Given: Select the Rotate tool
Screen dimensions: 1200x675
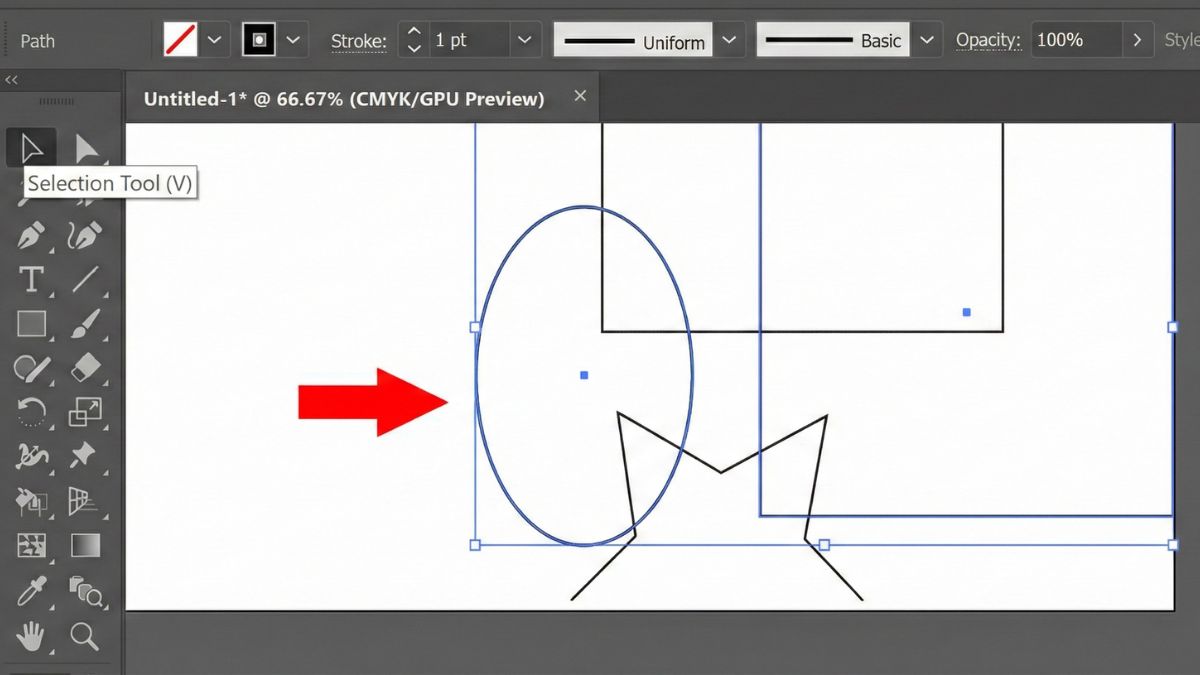Looking at the screenshot, I should click(x=30, y=412).
